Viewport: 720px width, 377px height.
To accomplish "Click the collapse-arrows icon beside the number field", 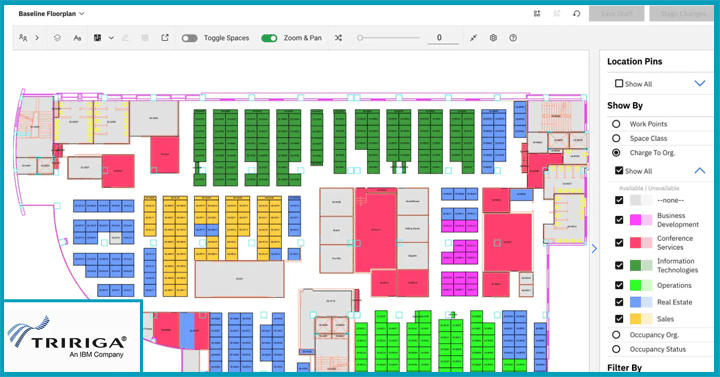I will pos(473,38).
